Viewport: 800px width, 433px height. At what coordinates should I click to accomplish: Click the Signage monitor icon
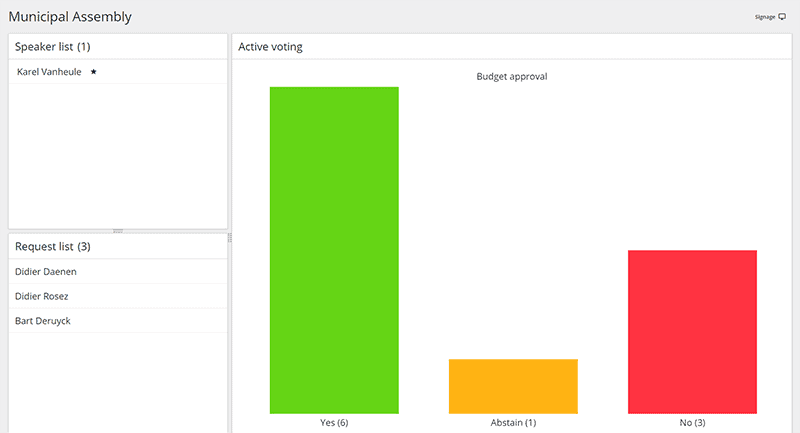coord(782,17)
